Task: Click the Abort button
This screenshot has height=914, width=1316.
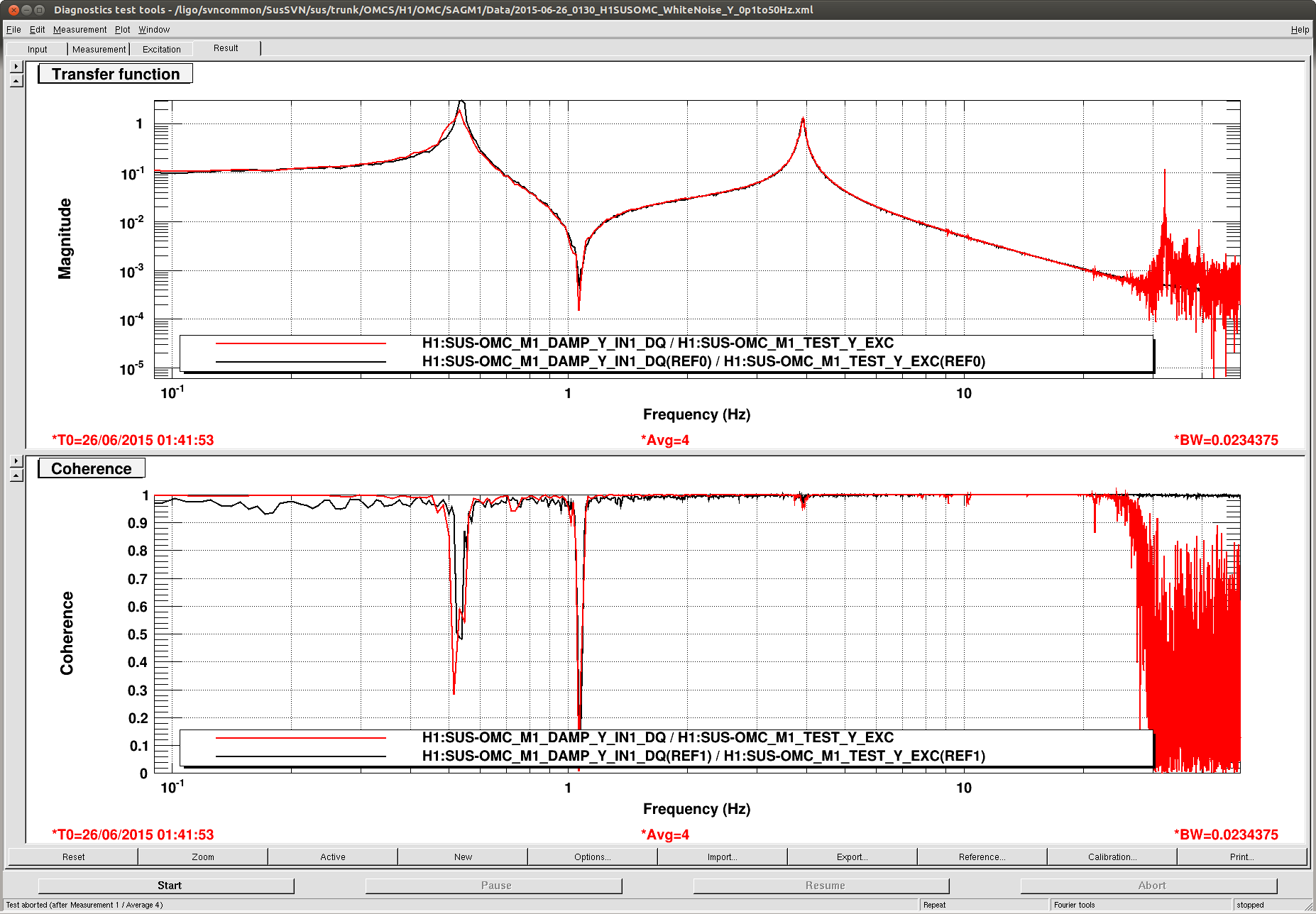Action: tap(1148, 885)
